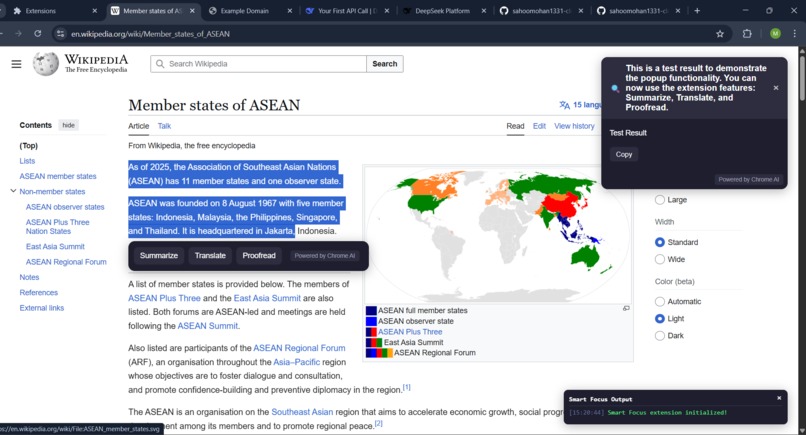This screenshot has height=435, width=806.
Task: Choose Dark color mode
Action: 660,336
